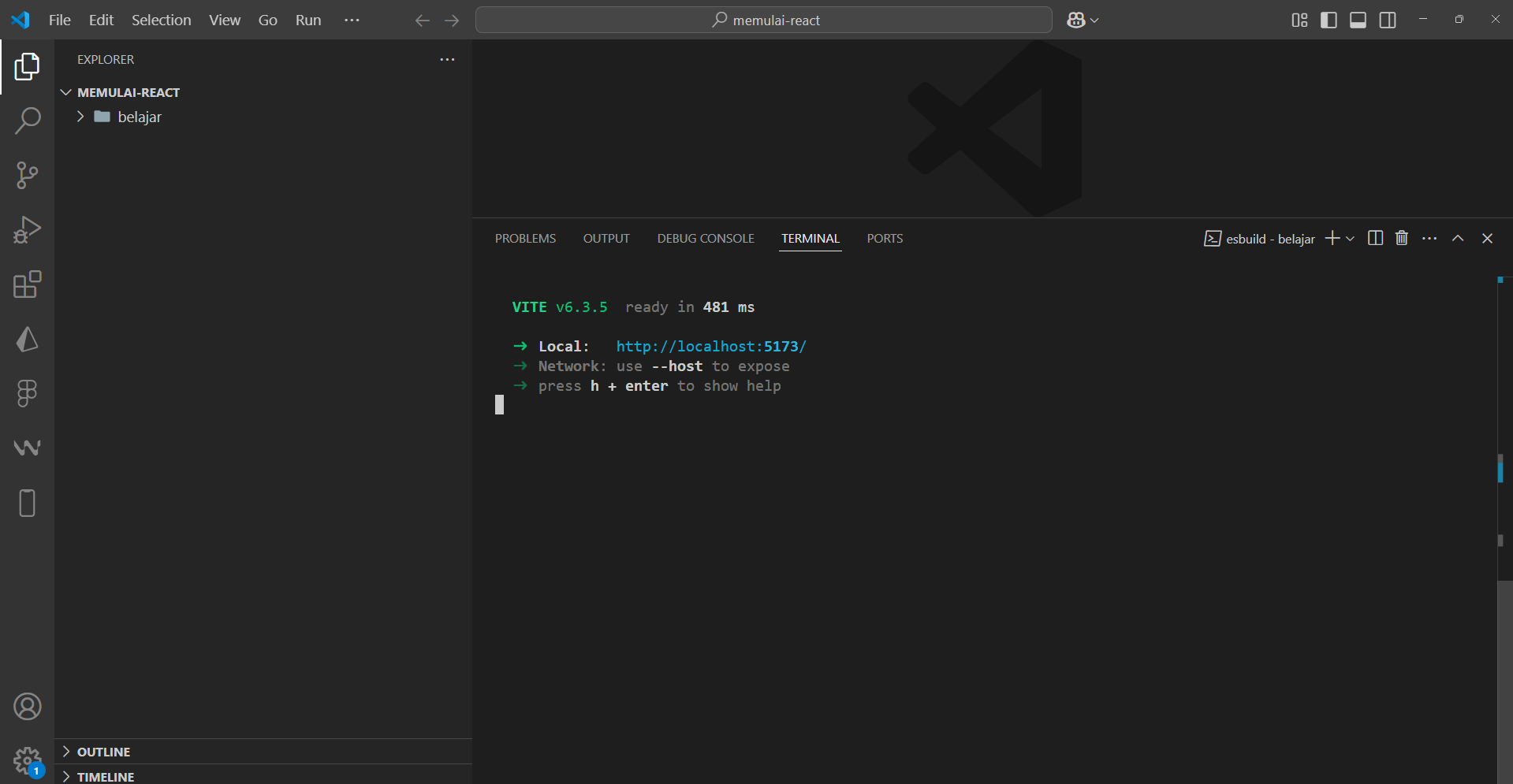
Task: Click the memulai-react command center search box
Action: tap(763, 20)
